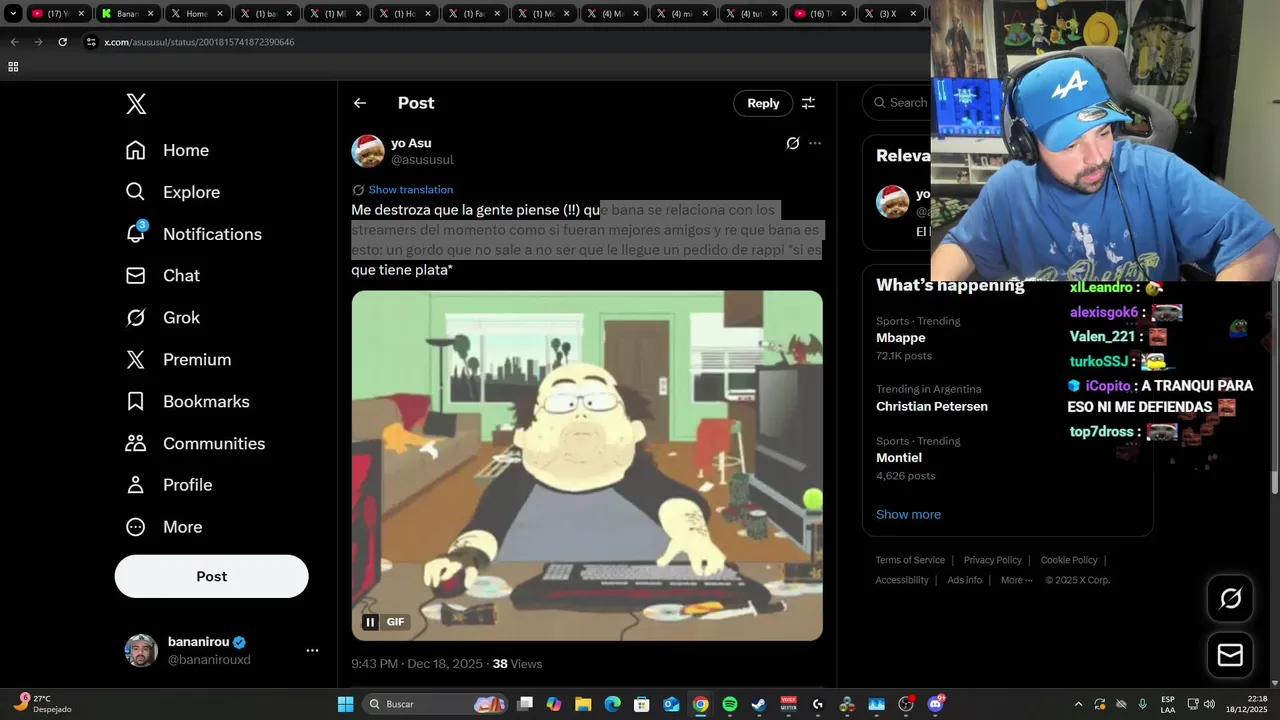Image resolution: width=1280 pixels, height=720 pixels.
Task: Open Spotify from the taskbar
Action: tap(730, 704)
